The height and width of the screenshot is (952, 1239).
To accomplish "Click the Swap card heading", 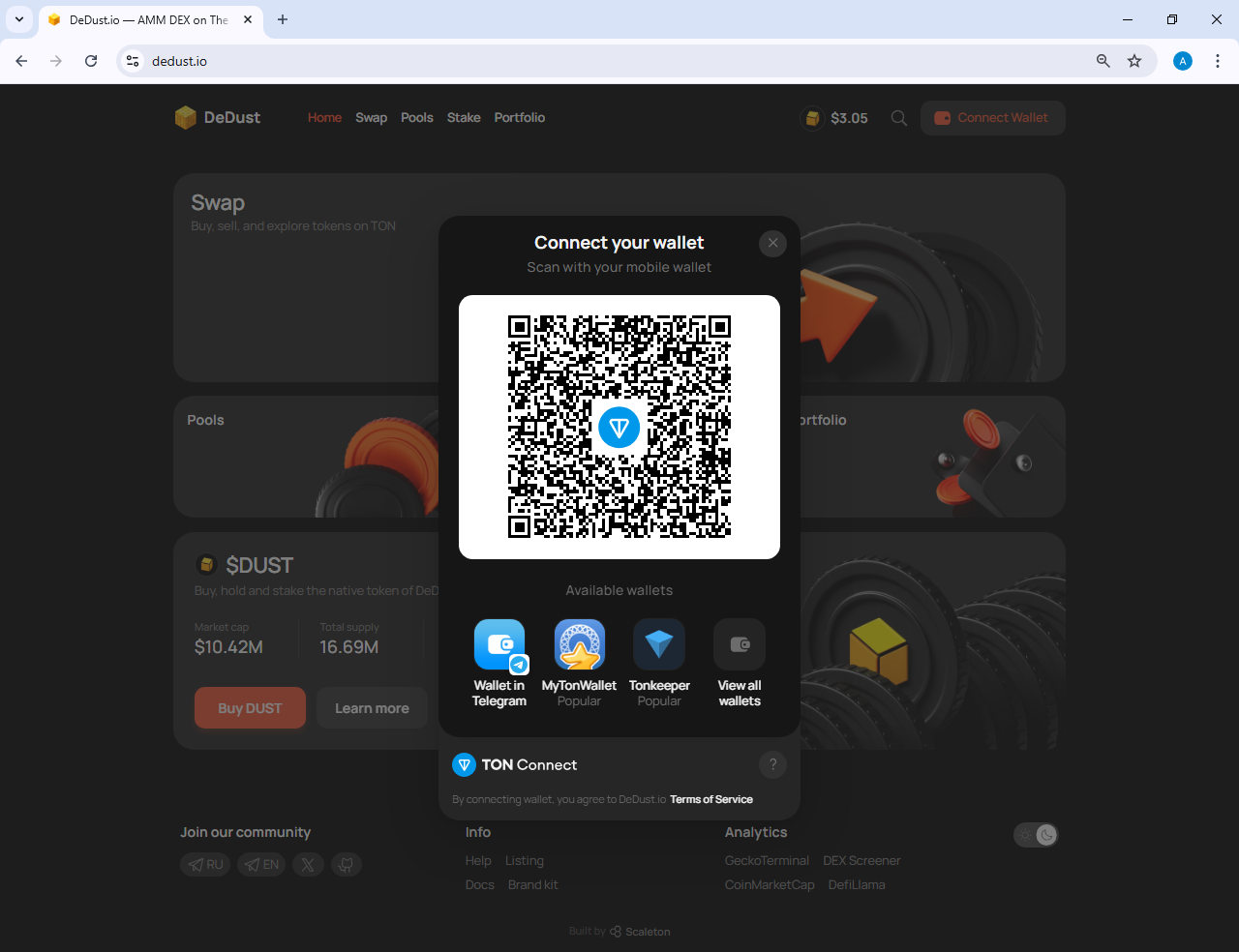I will coord(218,202).
